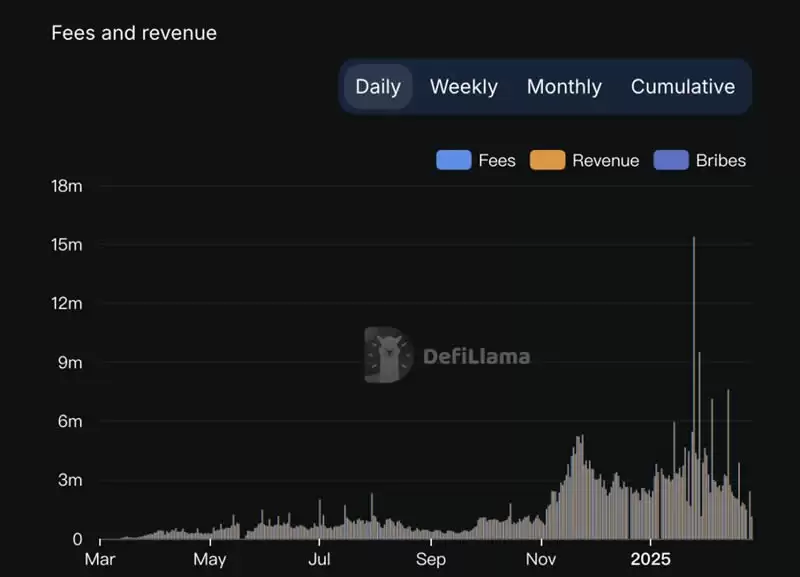This screenshot has width=800, height=577.
Task: Click the orange Revenue color swatch
Action: click(x=548, y=160)
